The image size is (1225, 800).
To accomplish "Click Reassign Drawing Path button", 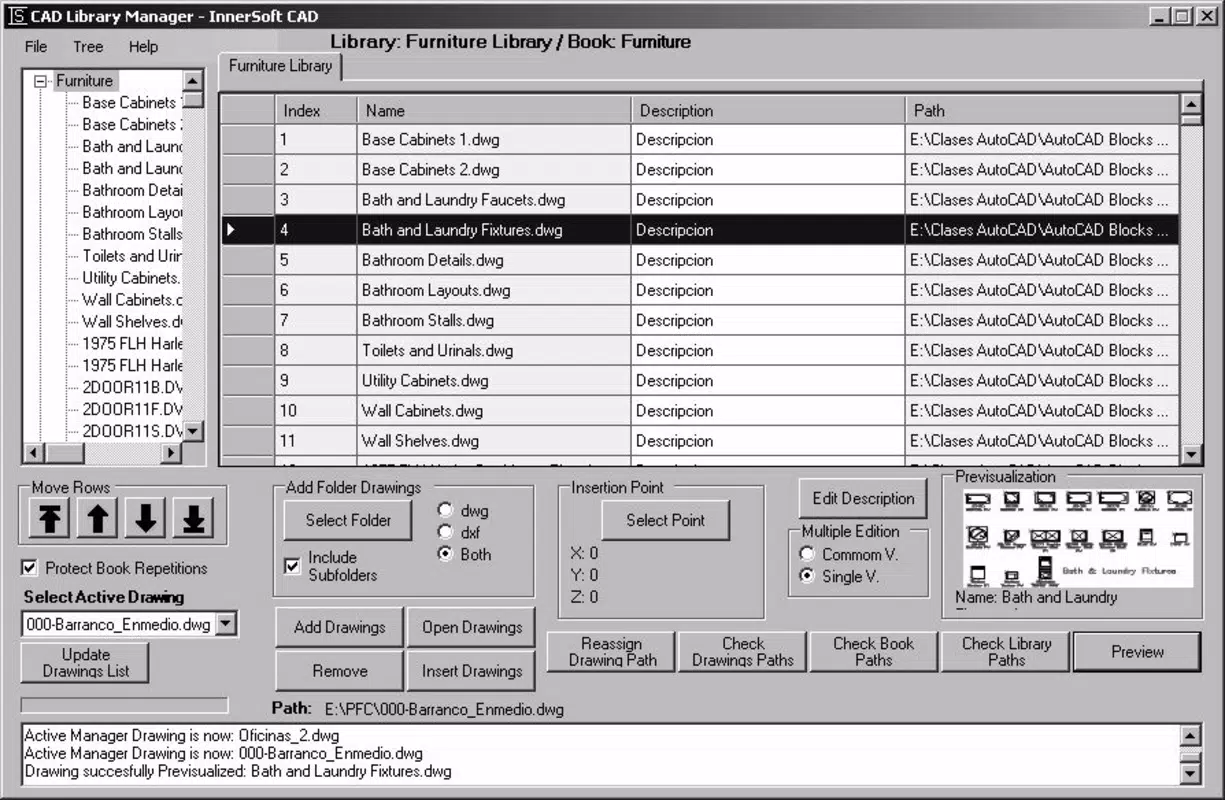I will click(611, 652).
